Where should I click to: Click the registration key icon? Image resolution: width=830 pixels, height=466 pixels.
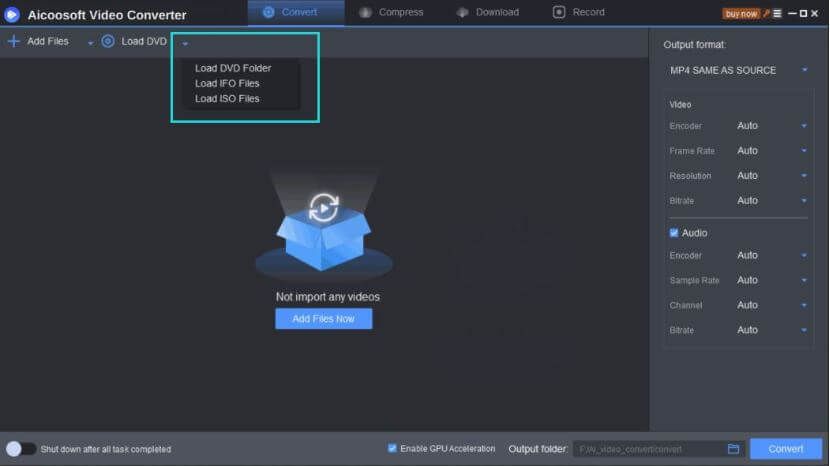point(765,13)
